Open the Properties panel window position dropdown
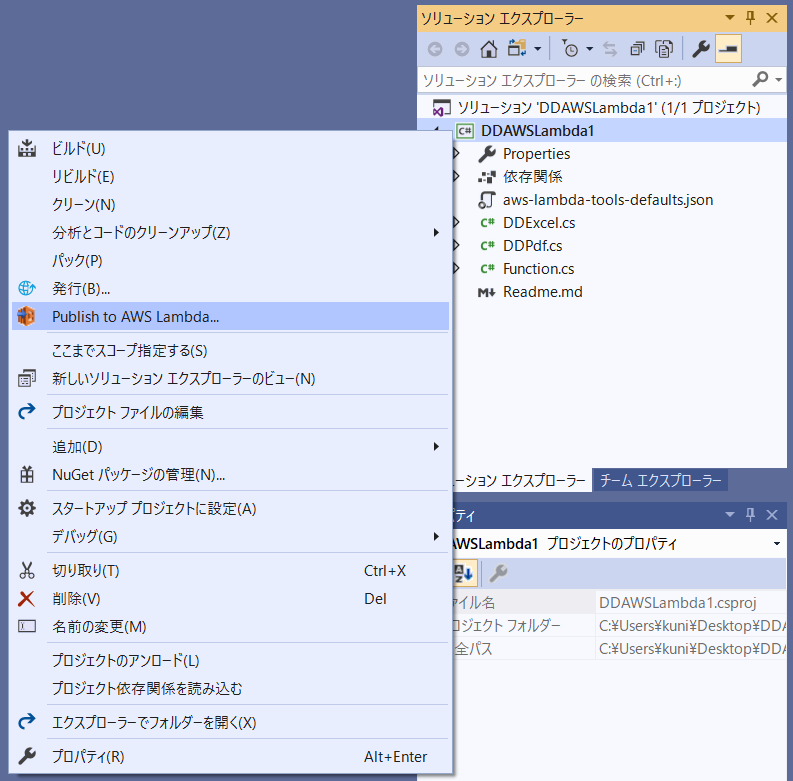This screenshot has width=793, height=781. pos(730,515)
